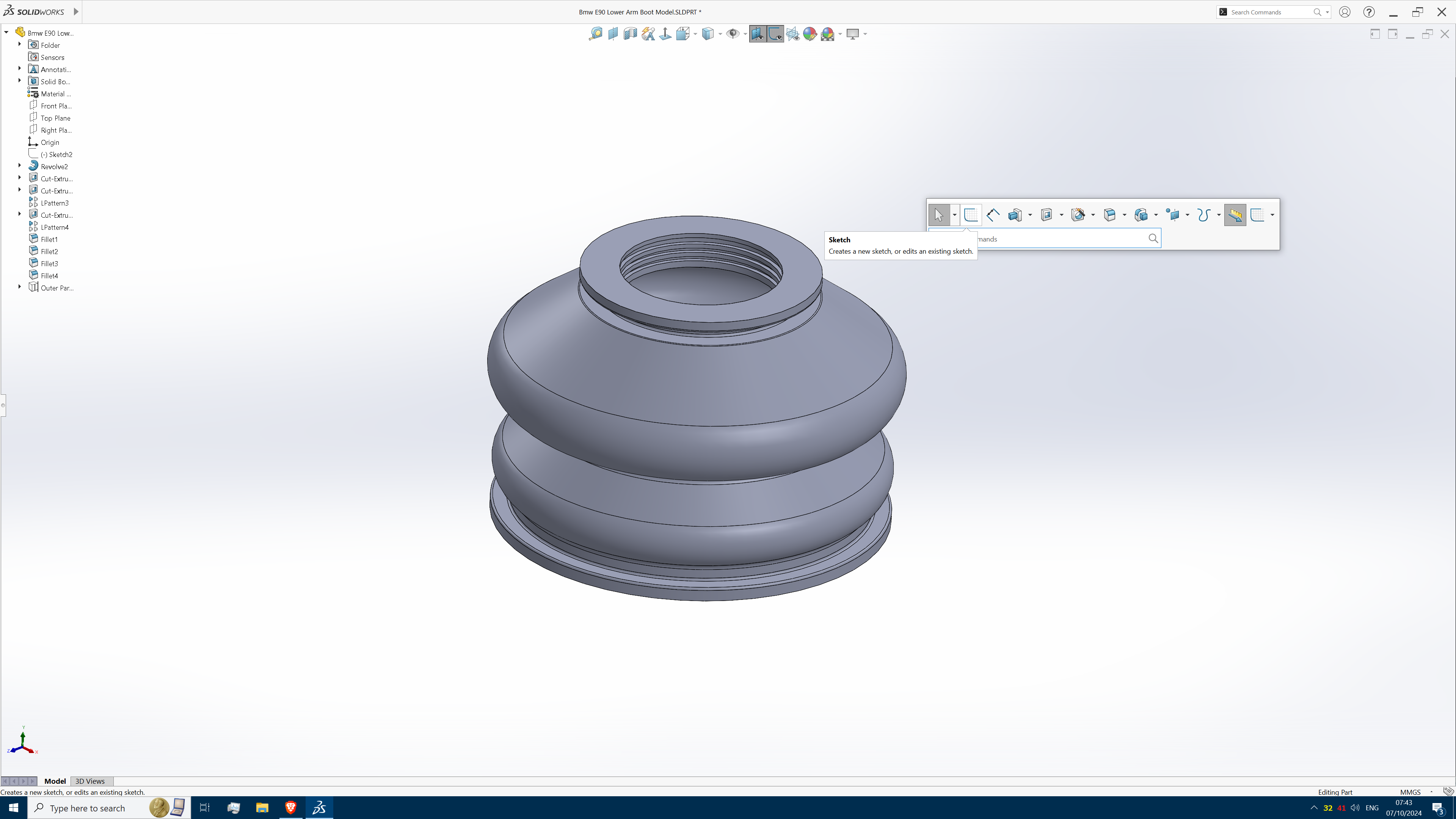Expand the Revolve2 feature node
The image size is (1456, 819).
pyautogui.click(x=20, y=166)
